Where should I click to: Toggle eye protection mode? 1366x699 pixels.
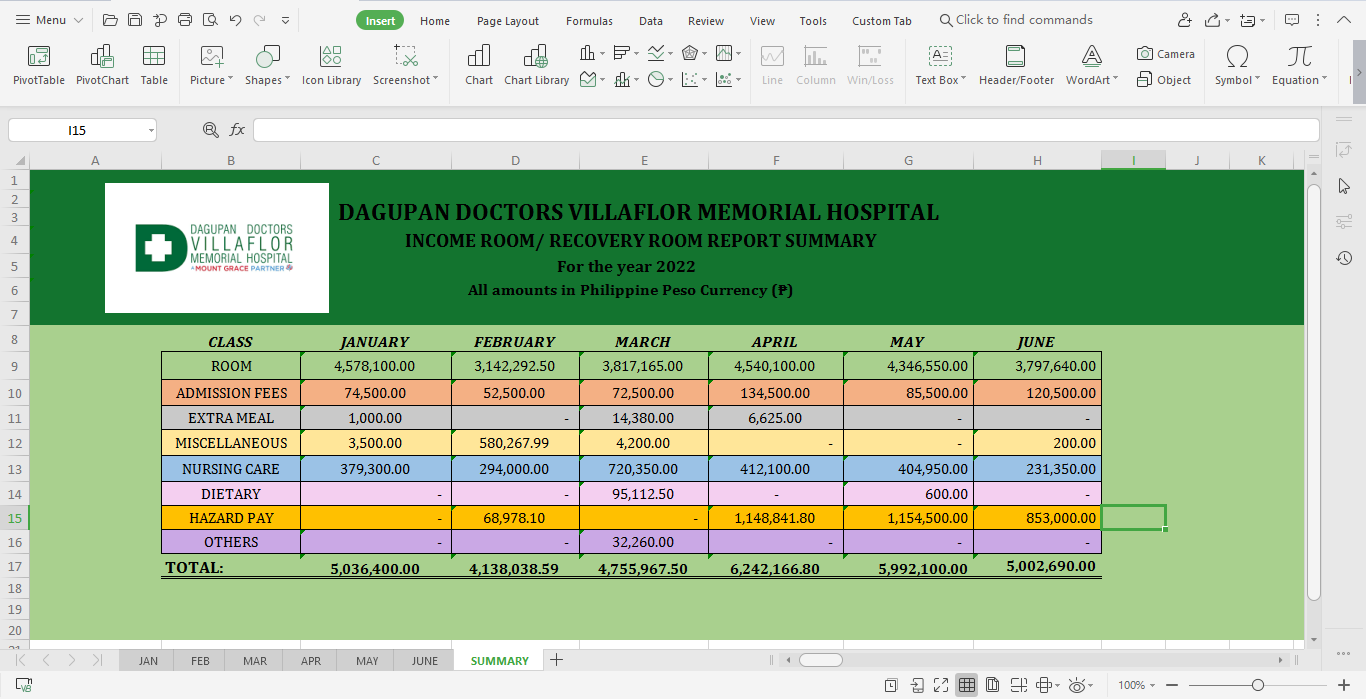point(1076,685)
